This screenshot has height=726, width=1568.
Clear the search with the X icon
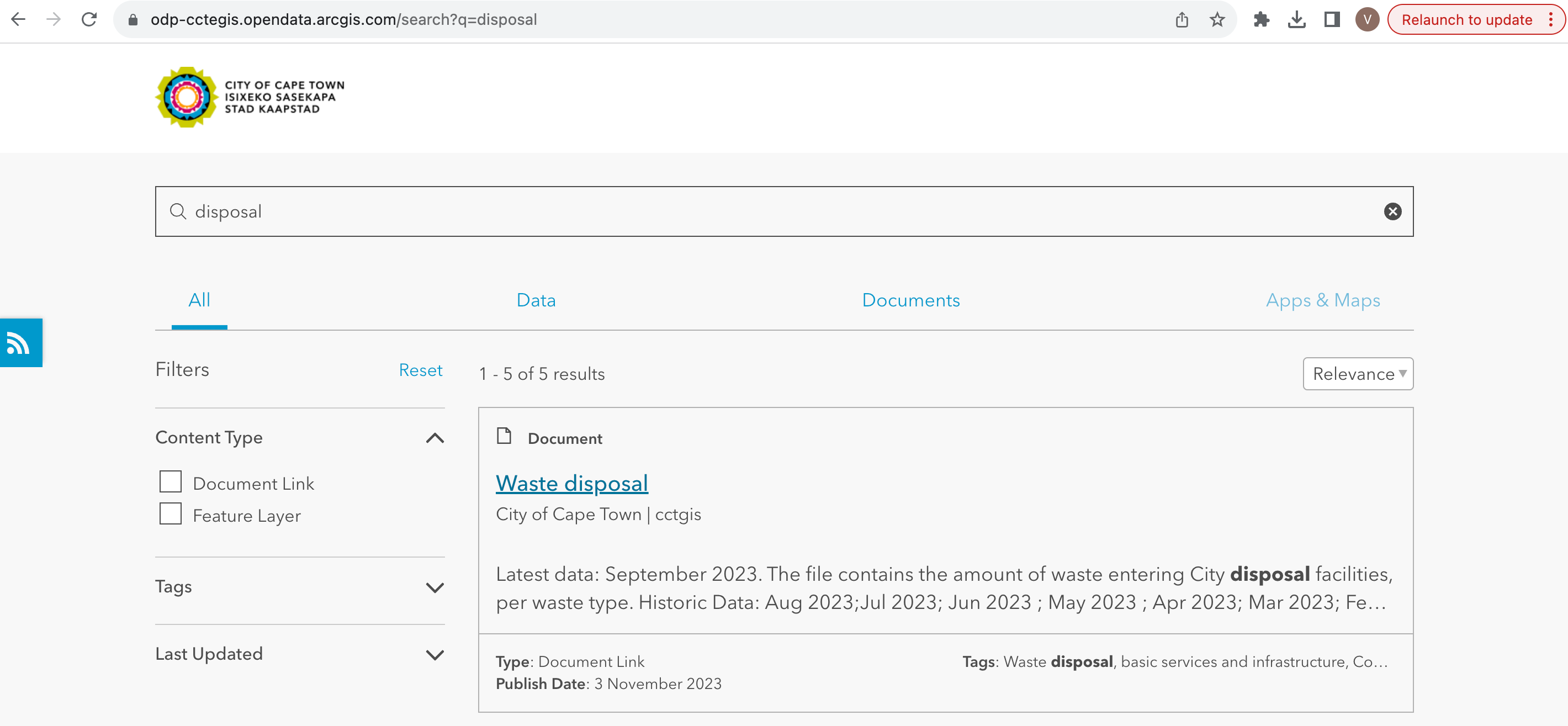tap(1392, 211)
